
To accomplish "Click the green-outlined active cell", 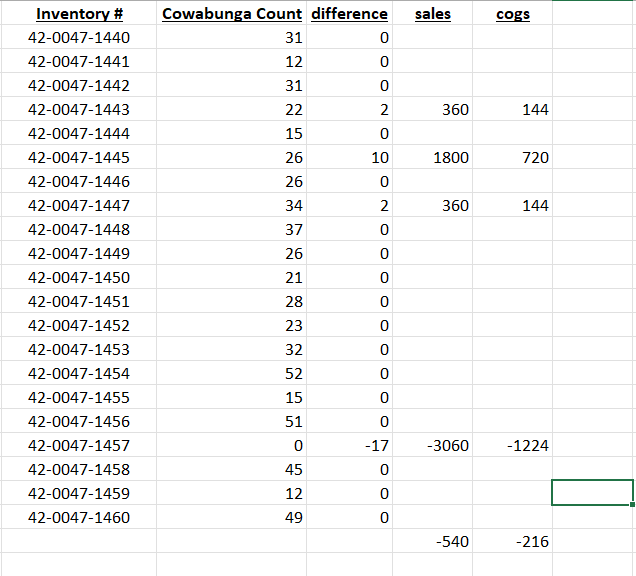I will (592, 492).
